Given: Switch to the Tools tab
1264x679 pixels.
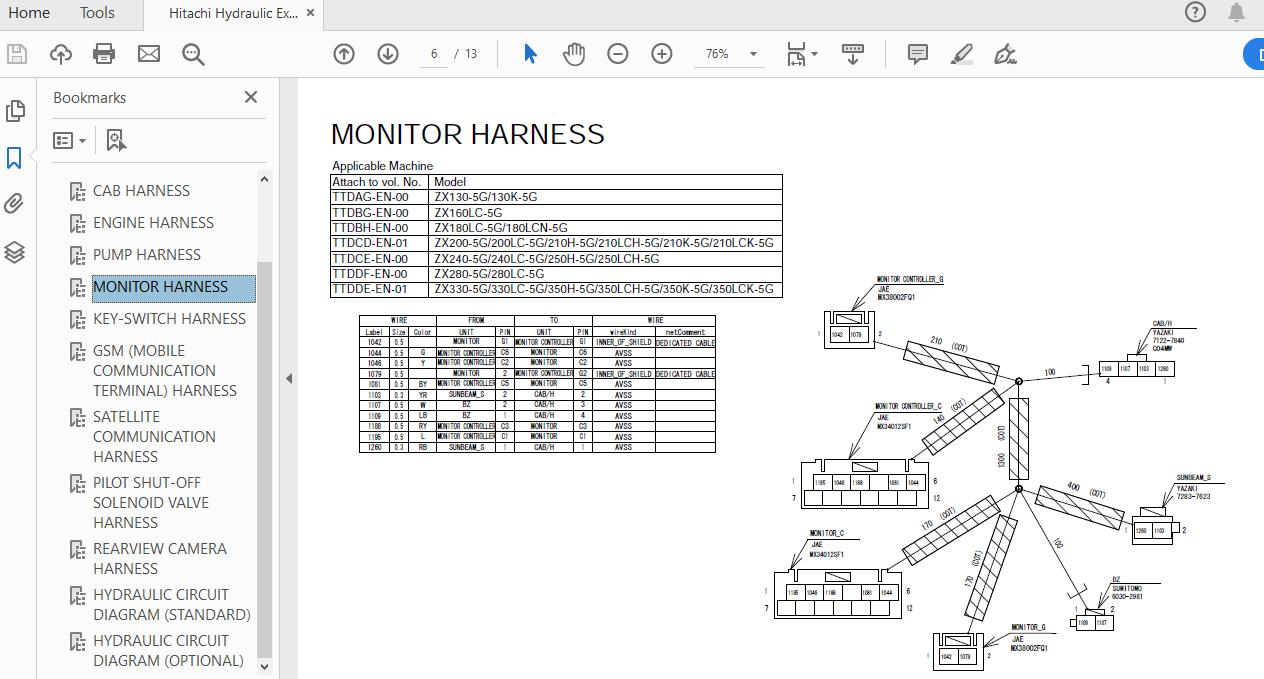Looking at the screenshot, I should click(x=96, y=13).
